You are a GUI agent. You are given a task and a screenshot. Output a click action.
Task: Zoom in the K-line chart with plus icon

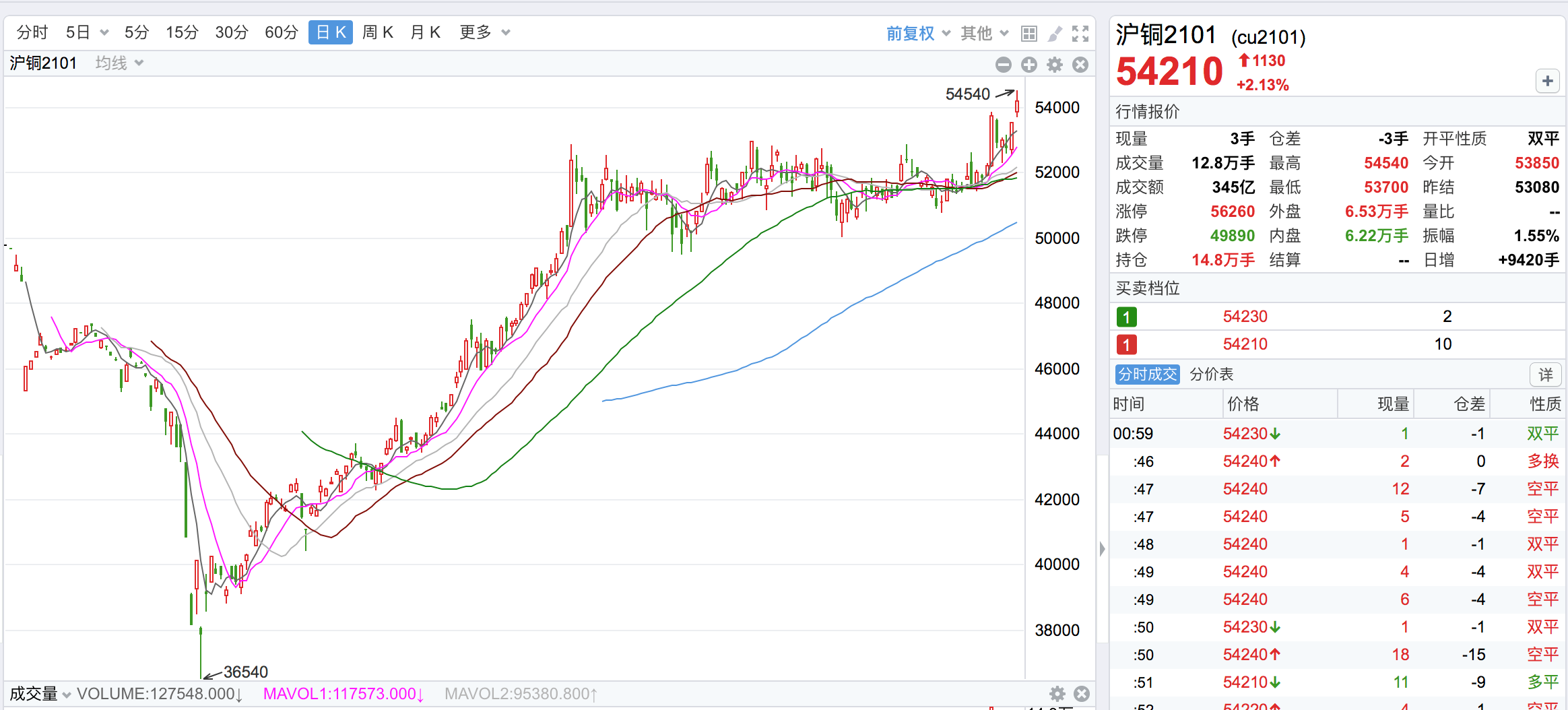tap(1029, 65)
